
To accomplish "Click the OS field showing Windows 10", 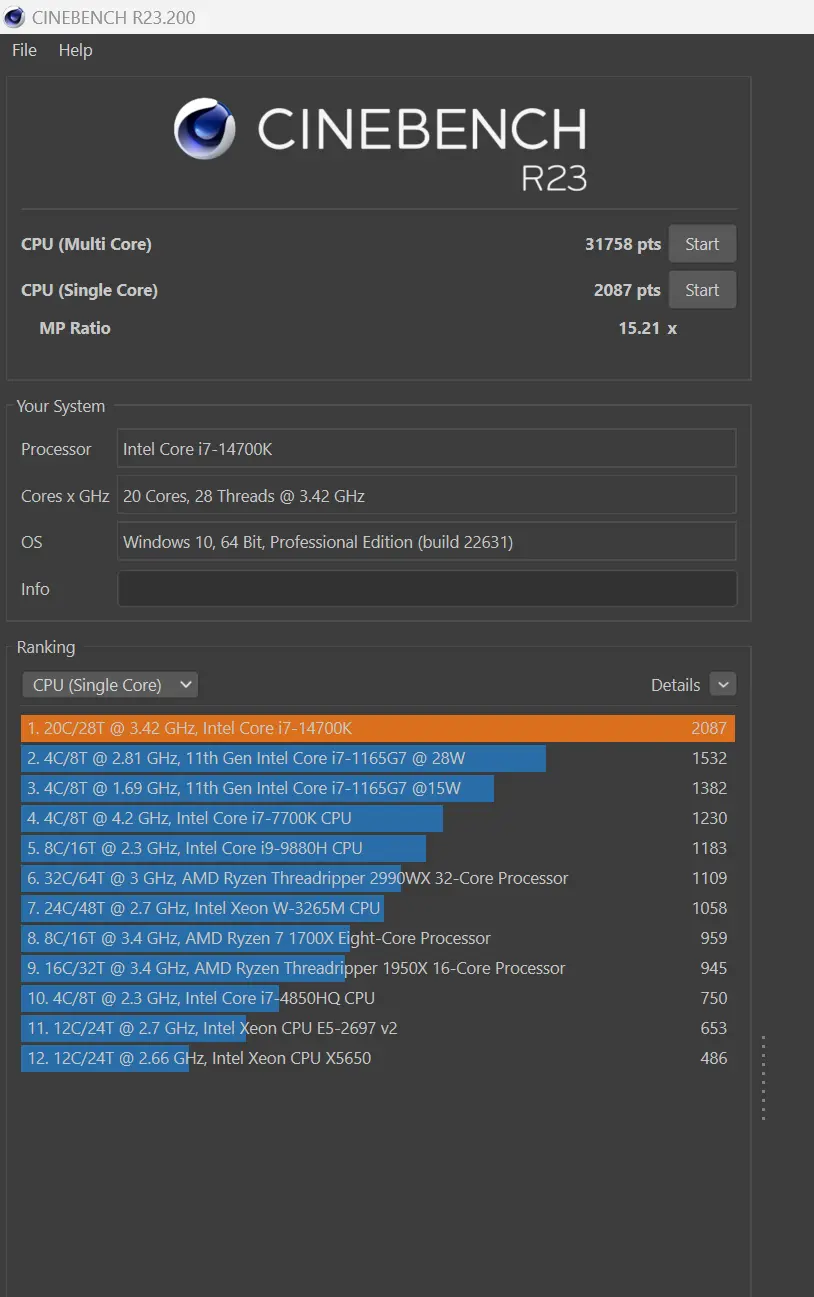I will 427,542.
